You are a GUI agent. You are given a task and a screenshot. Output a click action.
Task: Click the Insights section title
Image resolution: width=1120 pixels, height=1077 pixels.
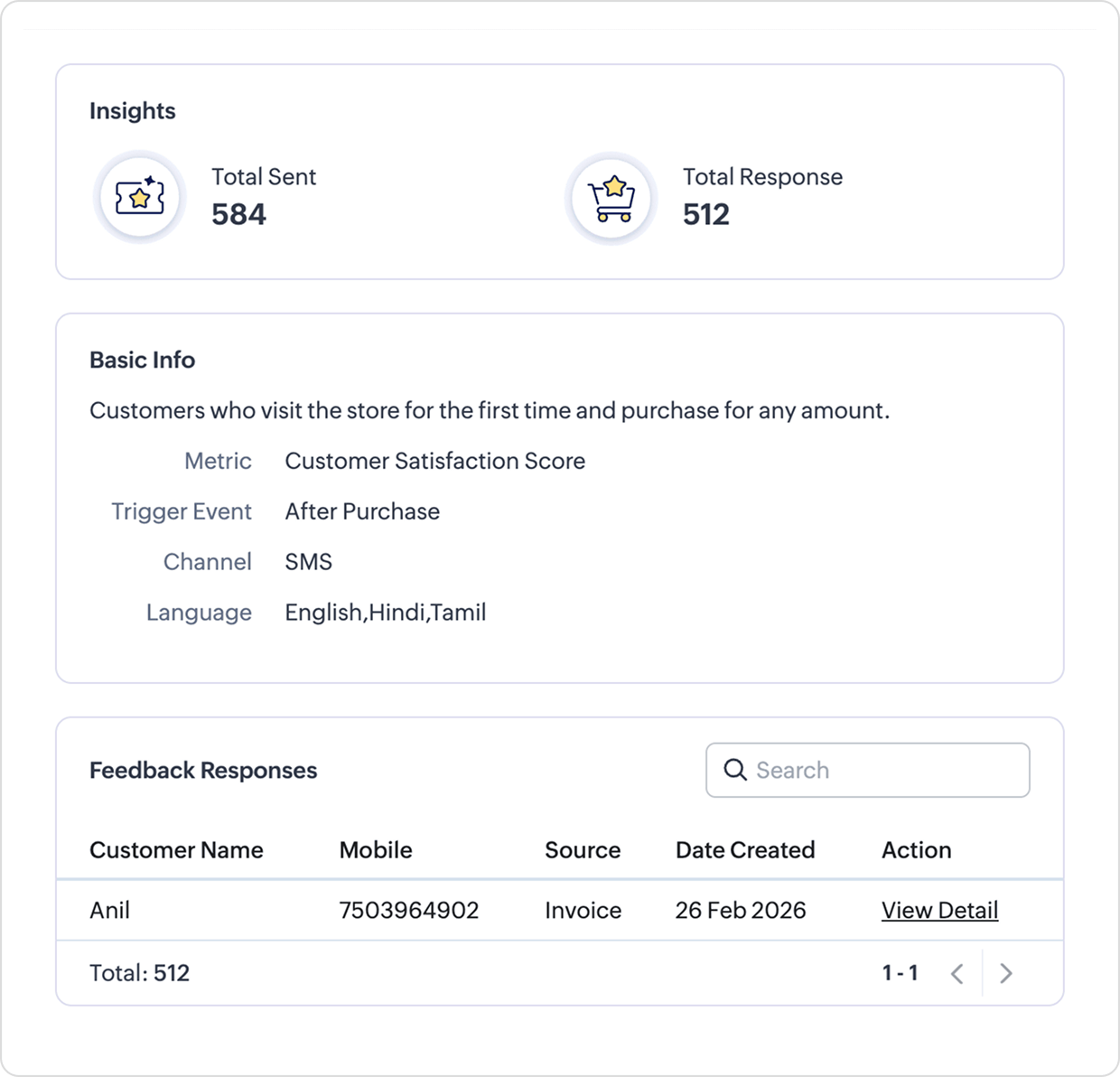133,111
